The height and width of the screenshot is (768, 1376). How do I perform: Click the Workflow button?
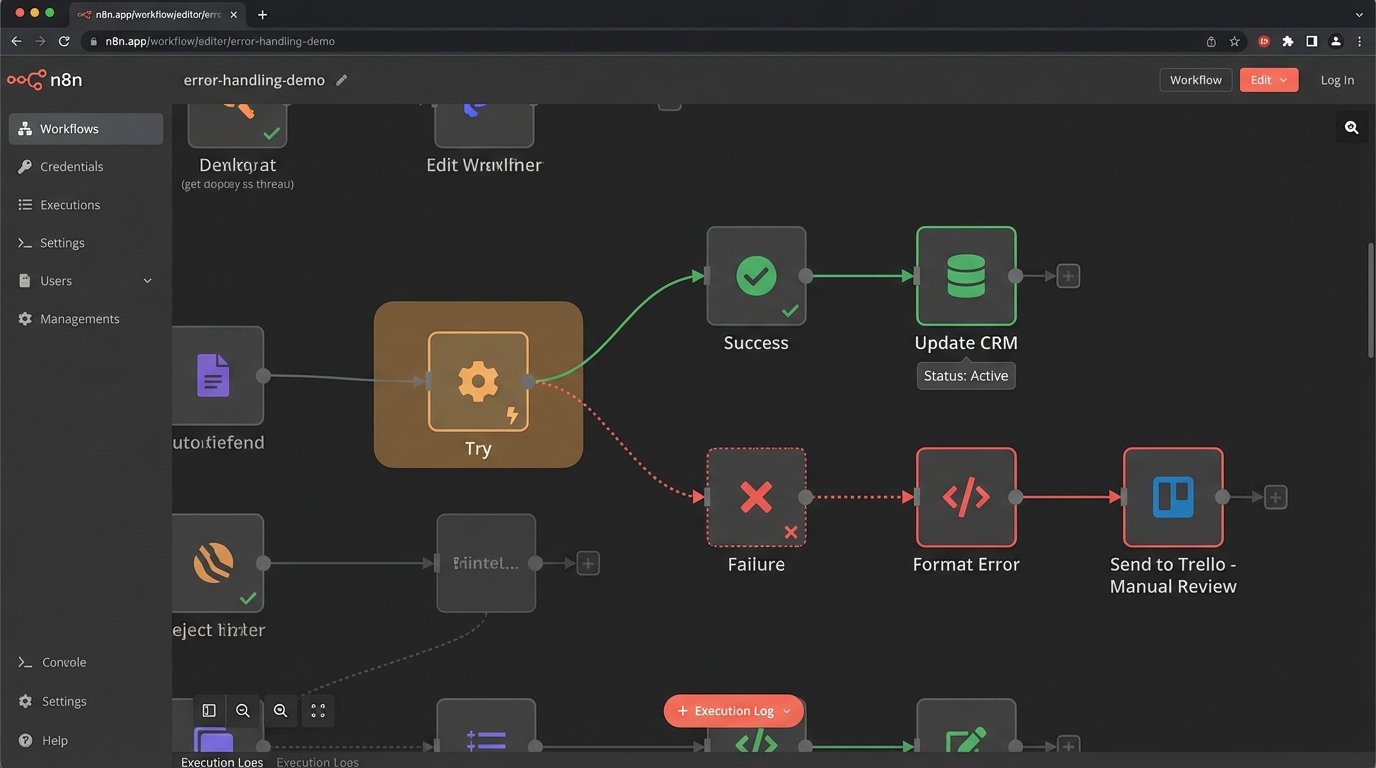[1195, 79]
